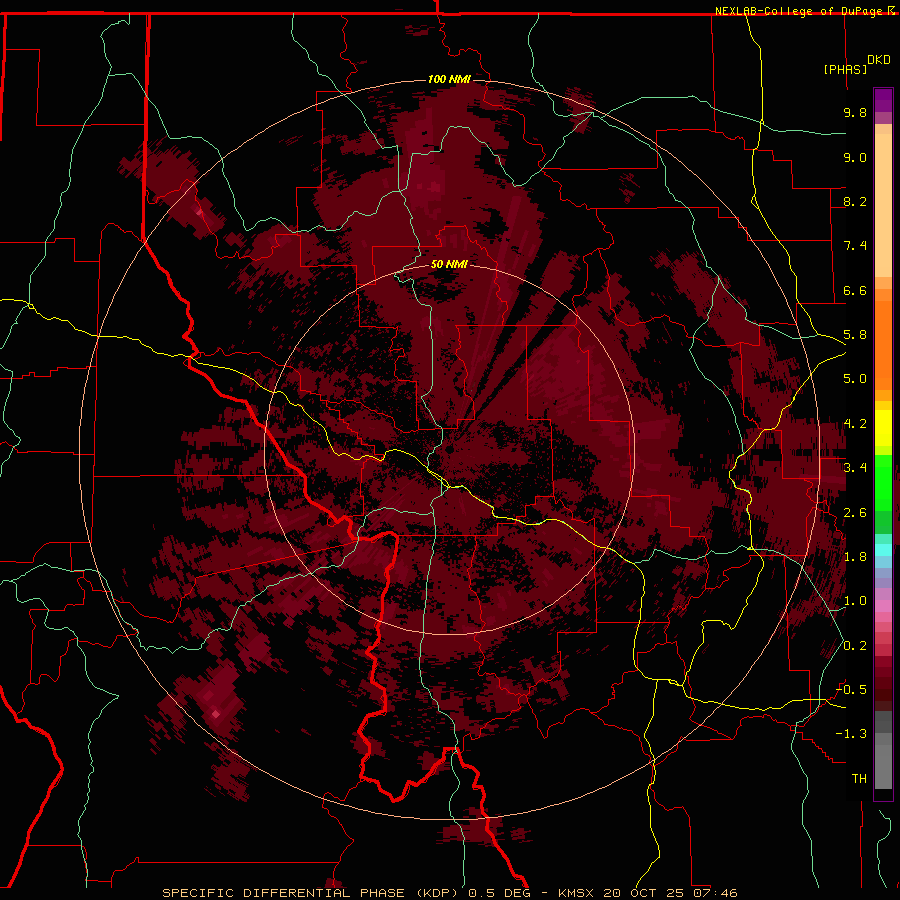Viewport: 900px width, 900px height.
Task: Click the 100 NMI range ring label
Action: [449, 79]
